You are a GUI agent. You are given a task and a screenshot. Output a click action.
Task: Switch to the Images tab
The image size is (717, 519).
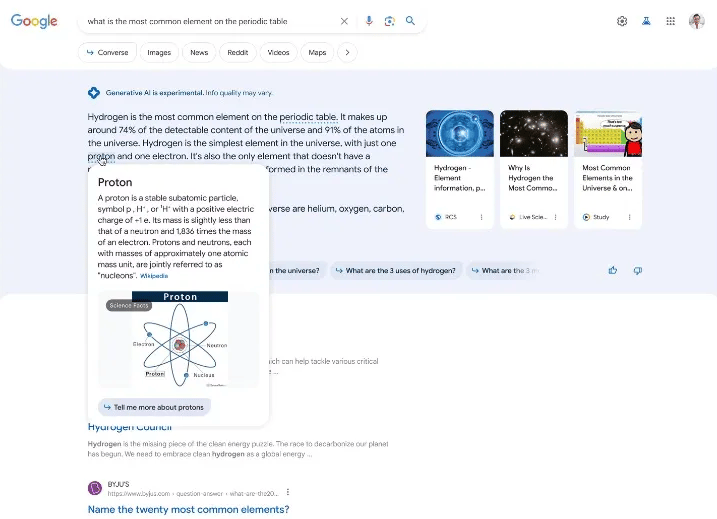pos(159,53)
